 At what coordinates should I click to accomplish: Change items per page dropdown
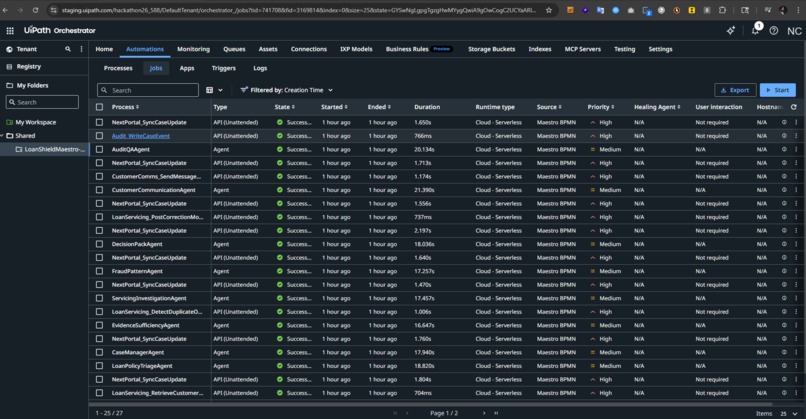(x=789, y=413)
